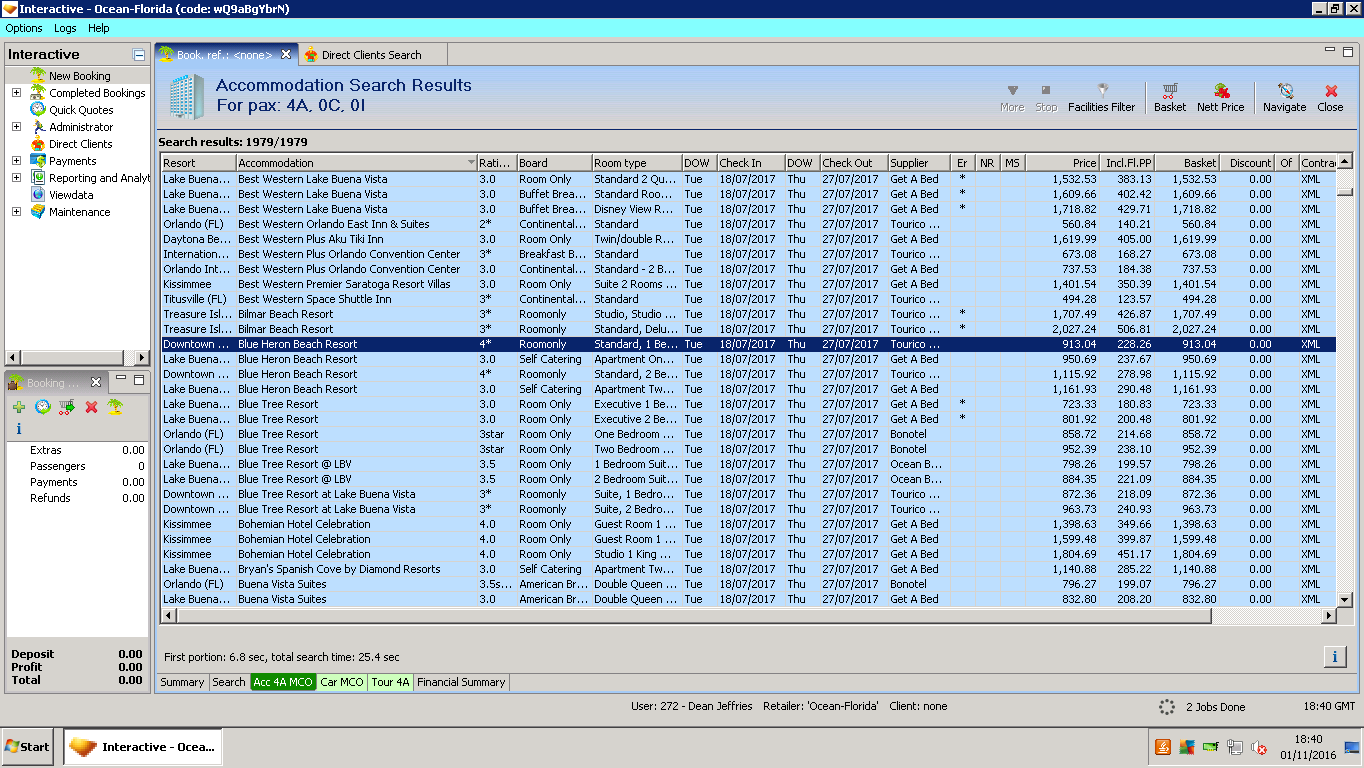Click the info button at bottom right
Screen dimensions: 1364x768
pyautogui.click(x=1334, y=656)
